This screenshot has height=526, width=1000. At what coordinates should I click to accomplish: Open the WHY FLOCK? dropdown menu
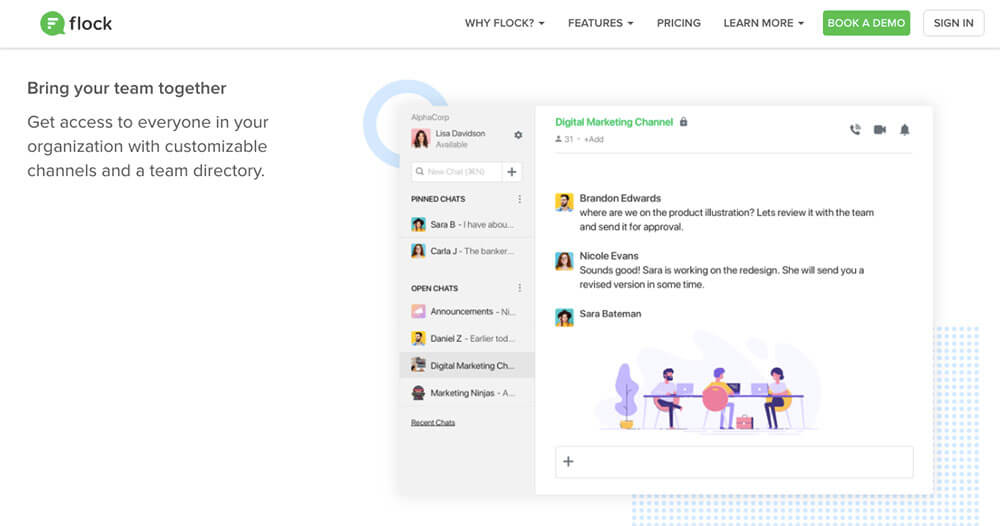tap(504, 23)
